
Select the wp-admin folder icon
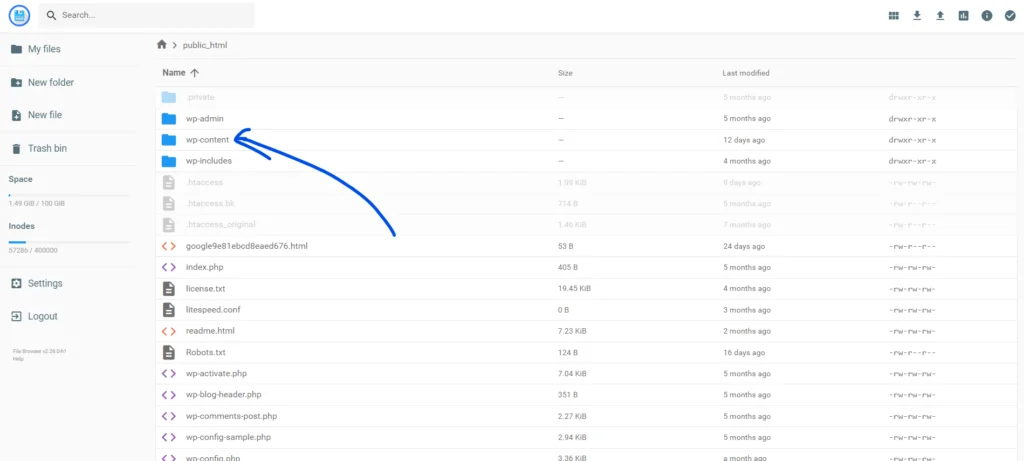click(x=169, y=119)
